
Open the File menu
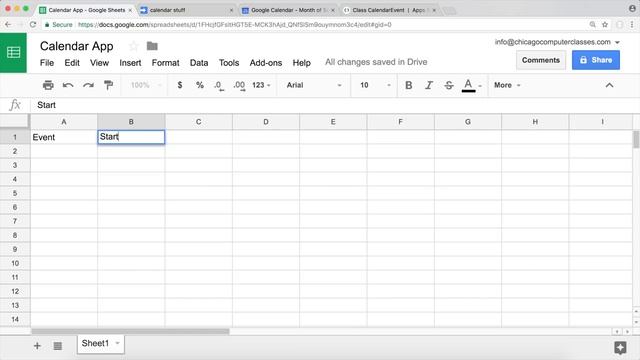(x=47, y=63)
